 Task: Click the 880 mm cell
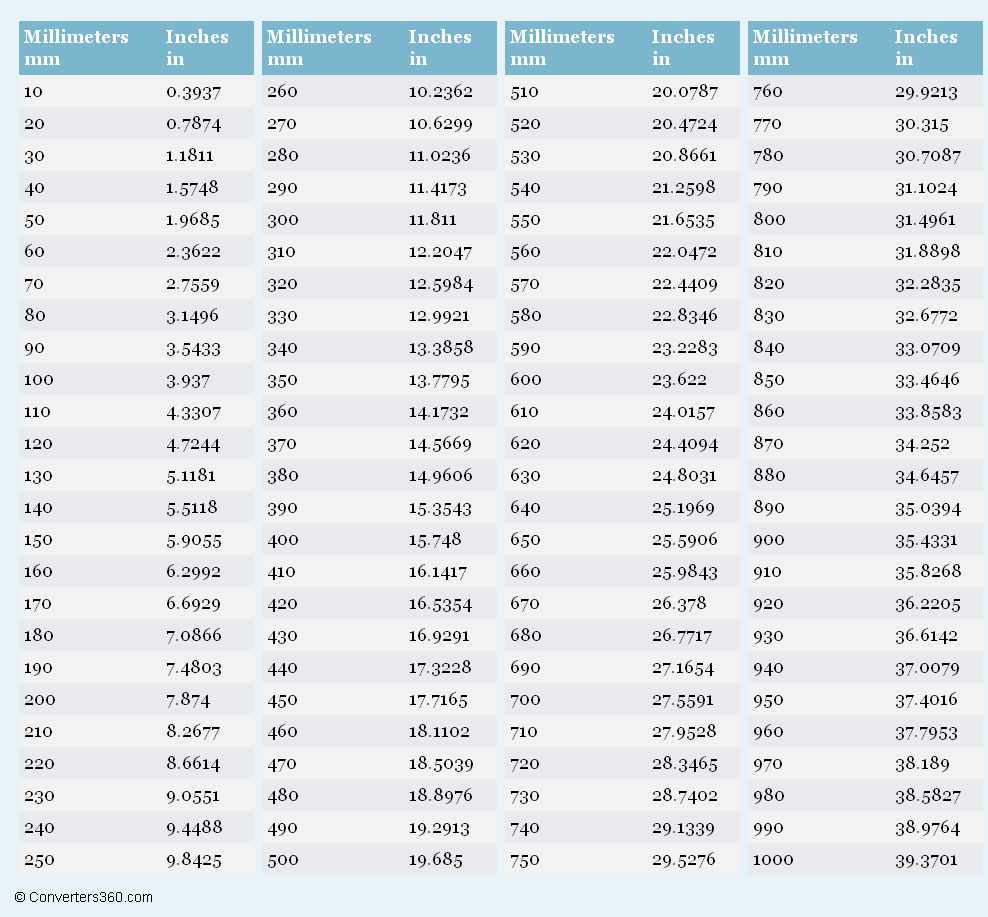point(769,475)
